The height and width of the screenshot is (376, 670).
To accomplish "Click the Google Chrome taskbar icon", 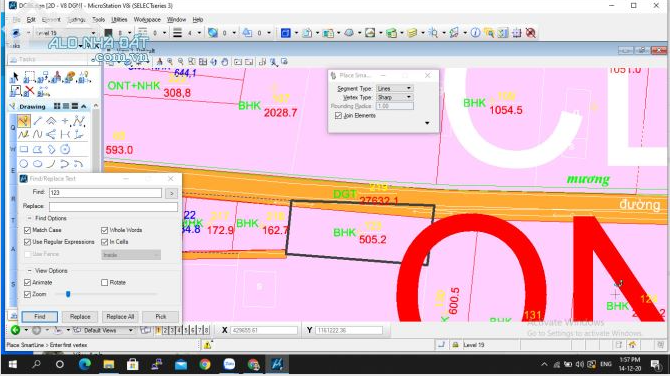I will 205,364.
